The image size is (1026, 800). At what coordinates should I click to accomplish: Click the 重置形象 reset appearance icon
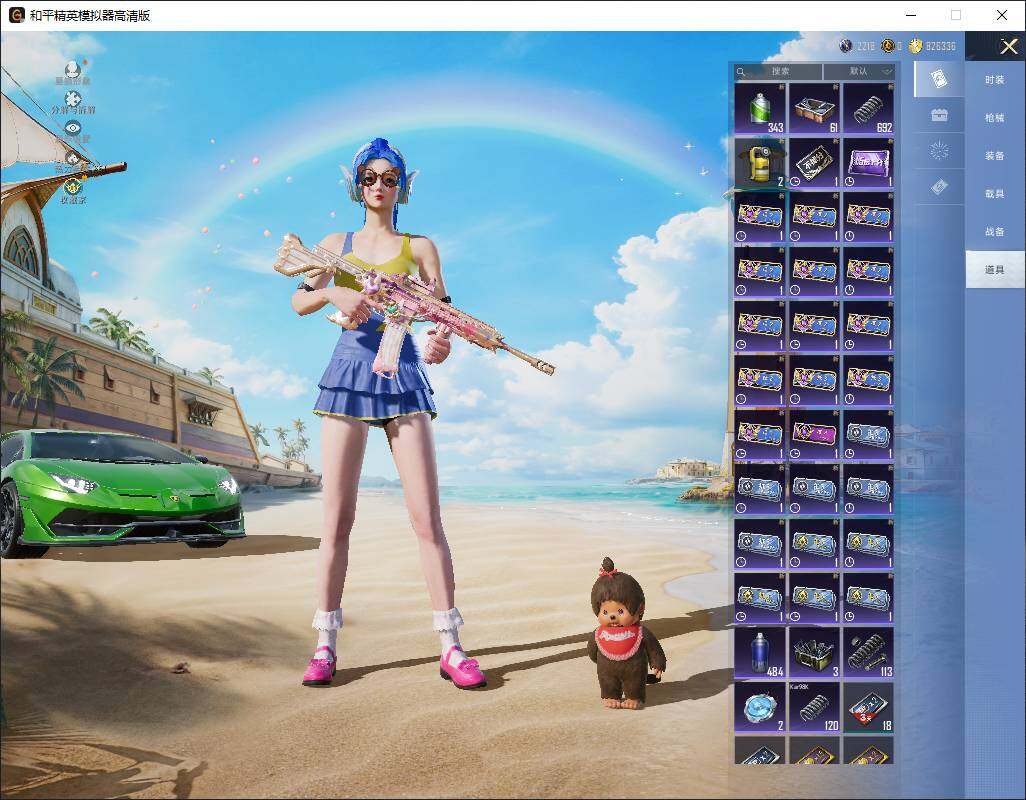pyautogui.click(x=73, y=69)
